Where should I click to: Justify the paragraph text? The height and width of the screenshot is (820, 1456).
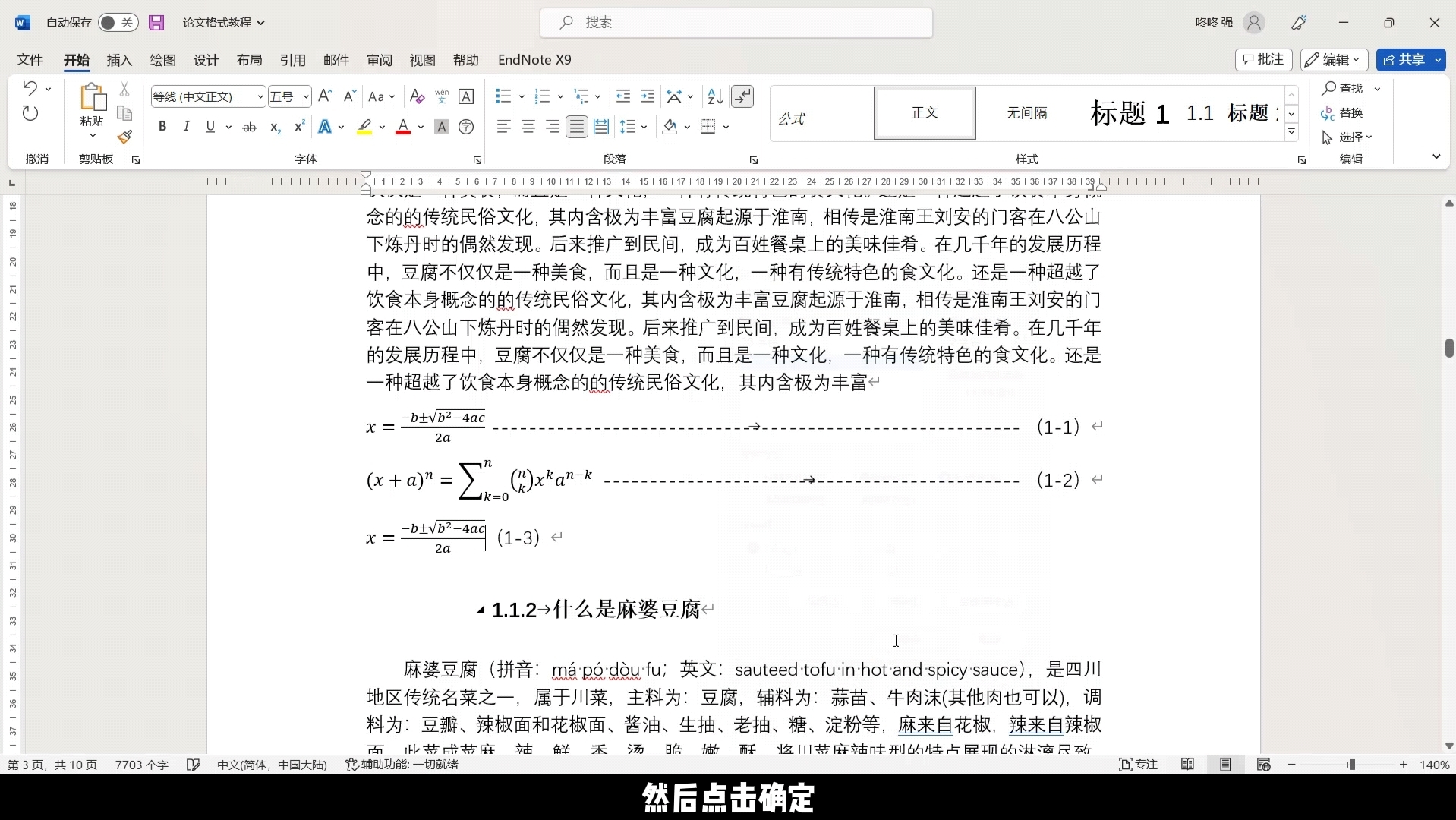click(x=577, y=127)
